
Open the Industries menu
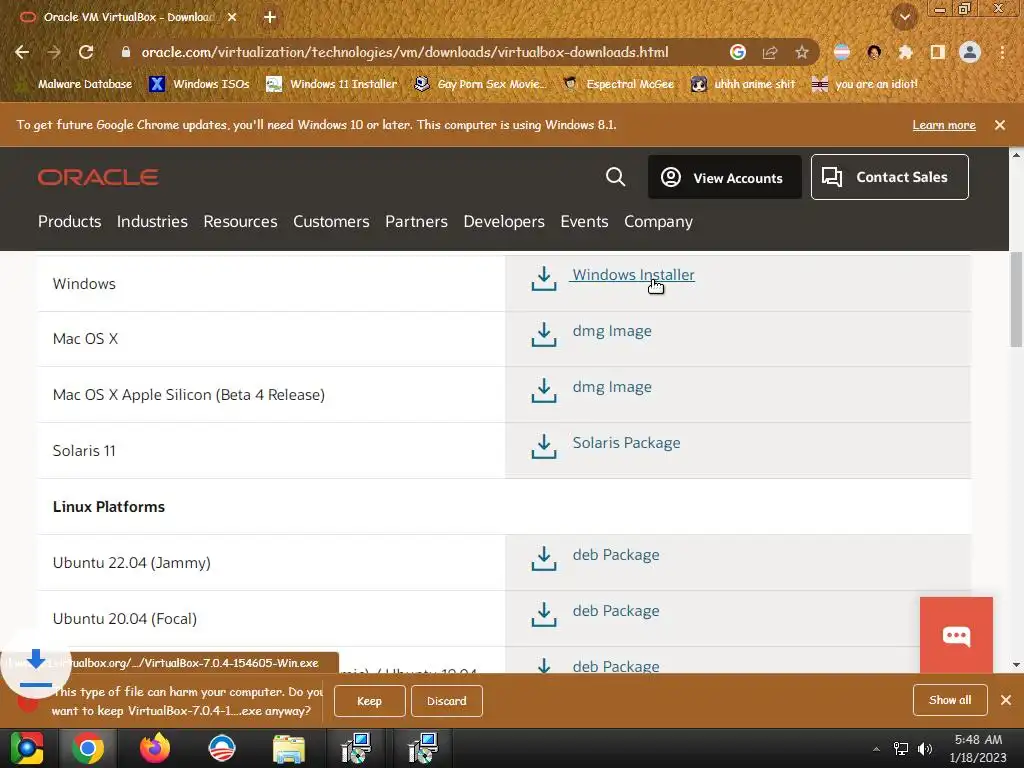tap(152, 221)
